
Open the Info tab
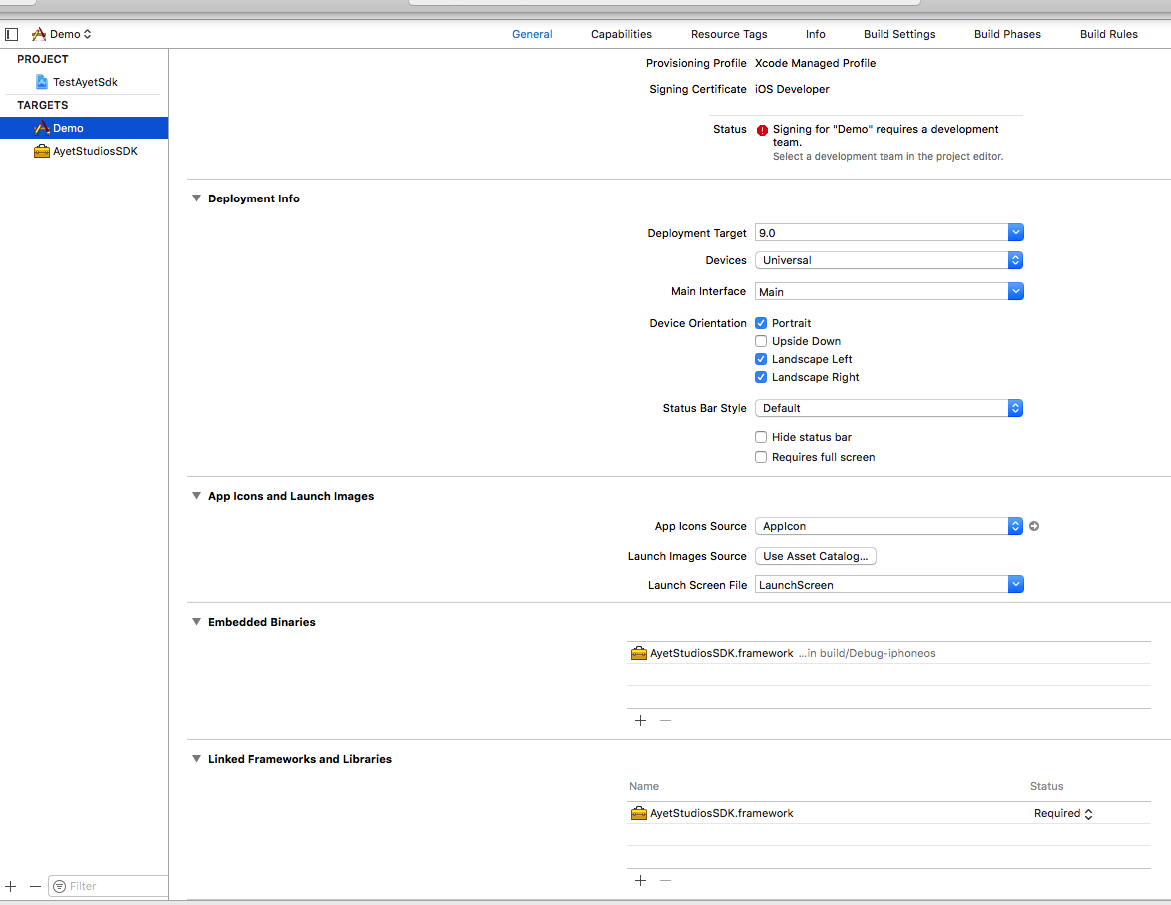point(816,34)
